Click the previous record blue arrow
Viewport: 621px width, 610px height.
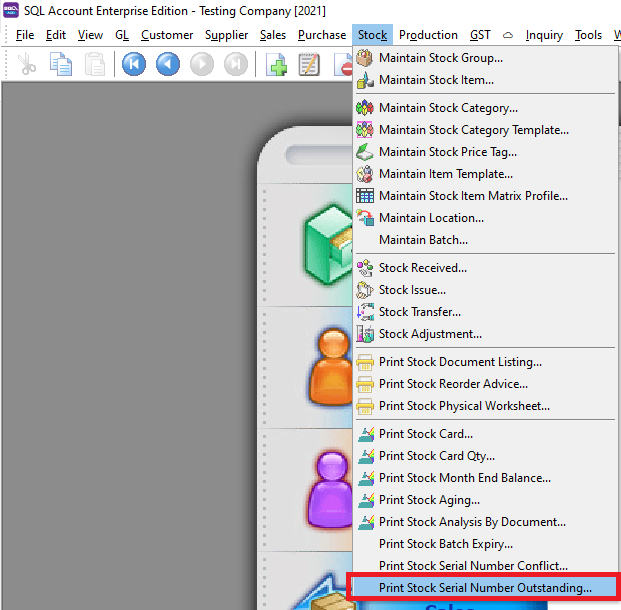167,65
